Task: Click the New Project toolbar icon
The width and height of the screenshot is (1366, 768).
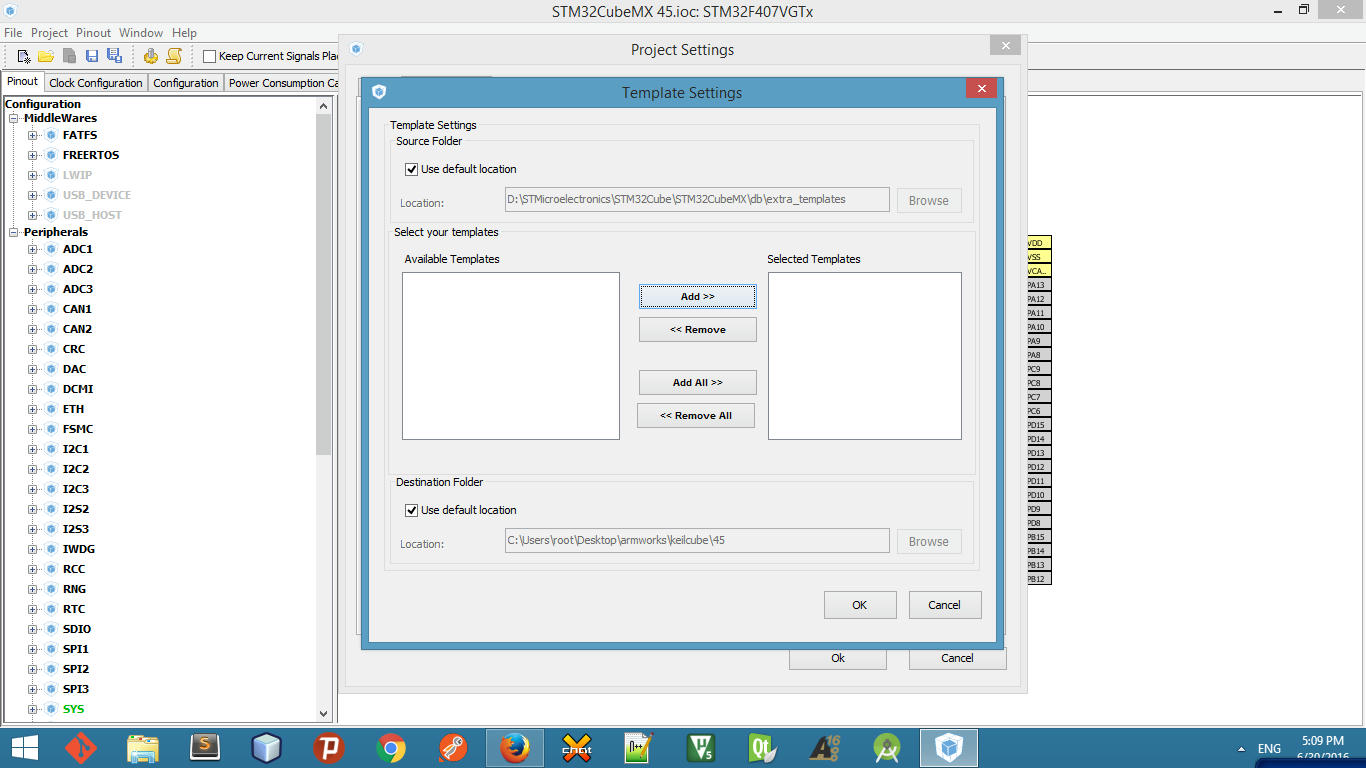Action: [24, 56]
